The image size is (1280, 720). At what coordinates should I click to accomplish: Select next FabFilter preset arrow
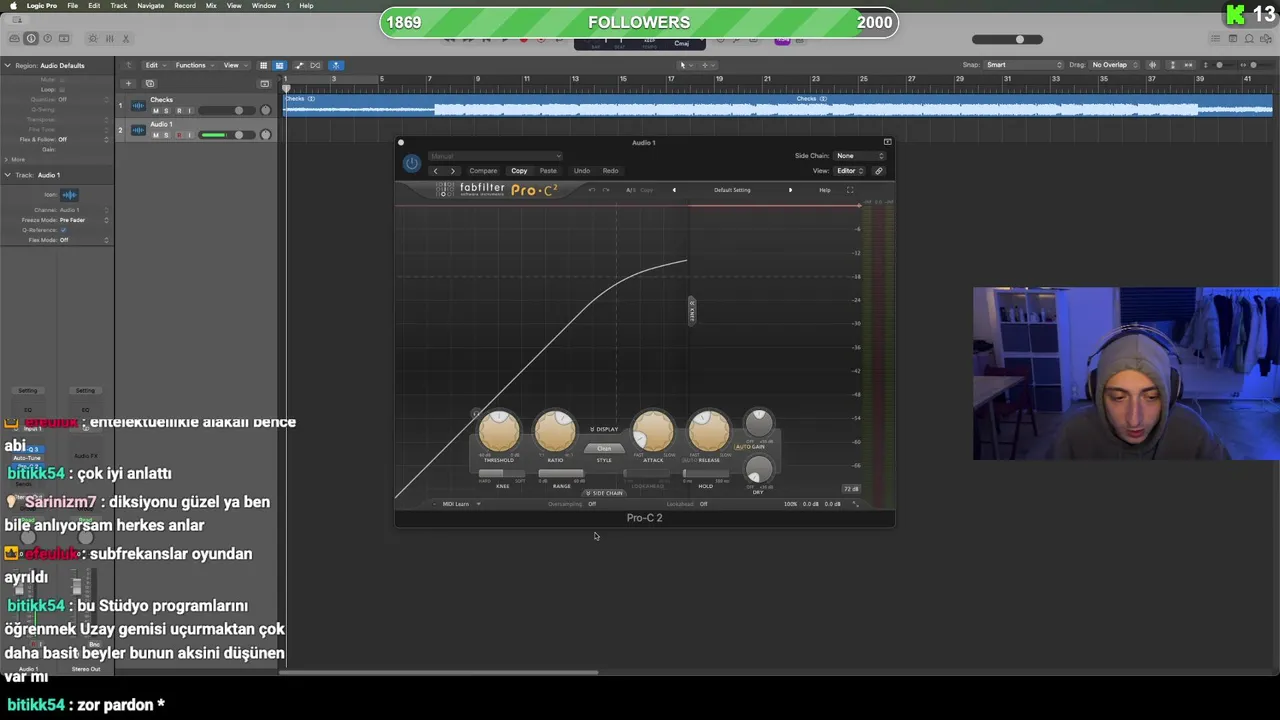coord(790,190)
